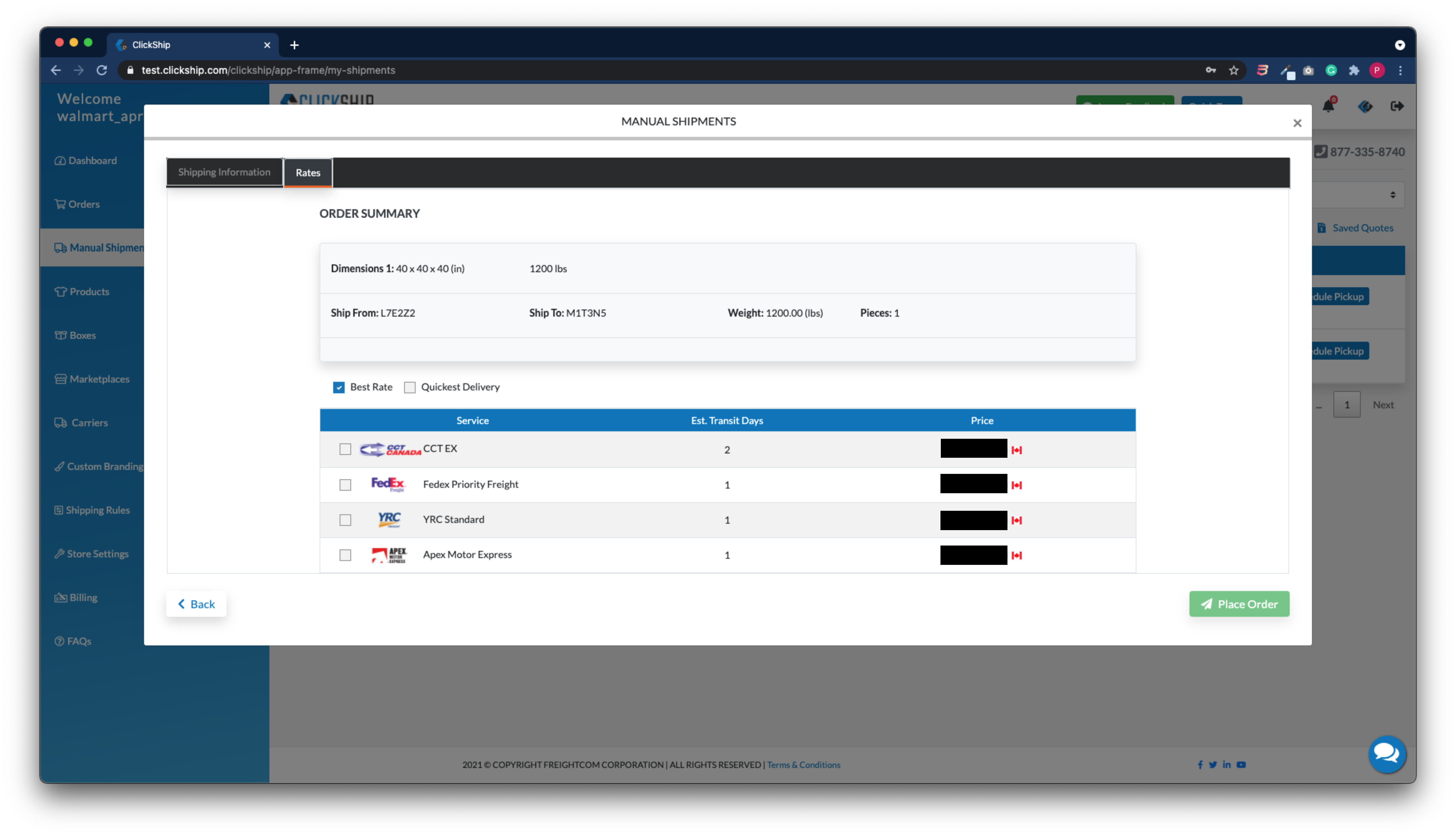Open YouTube icon in footer
Image resolution: width=1456 pixels, height=836 pixels.
point(1241,765)
